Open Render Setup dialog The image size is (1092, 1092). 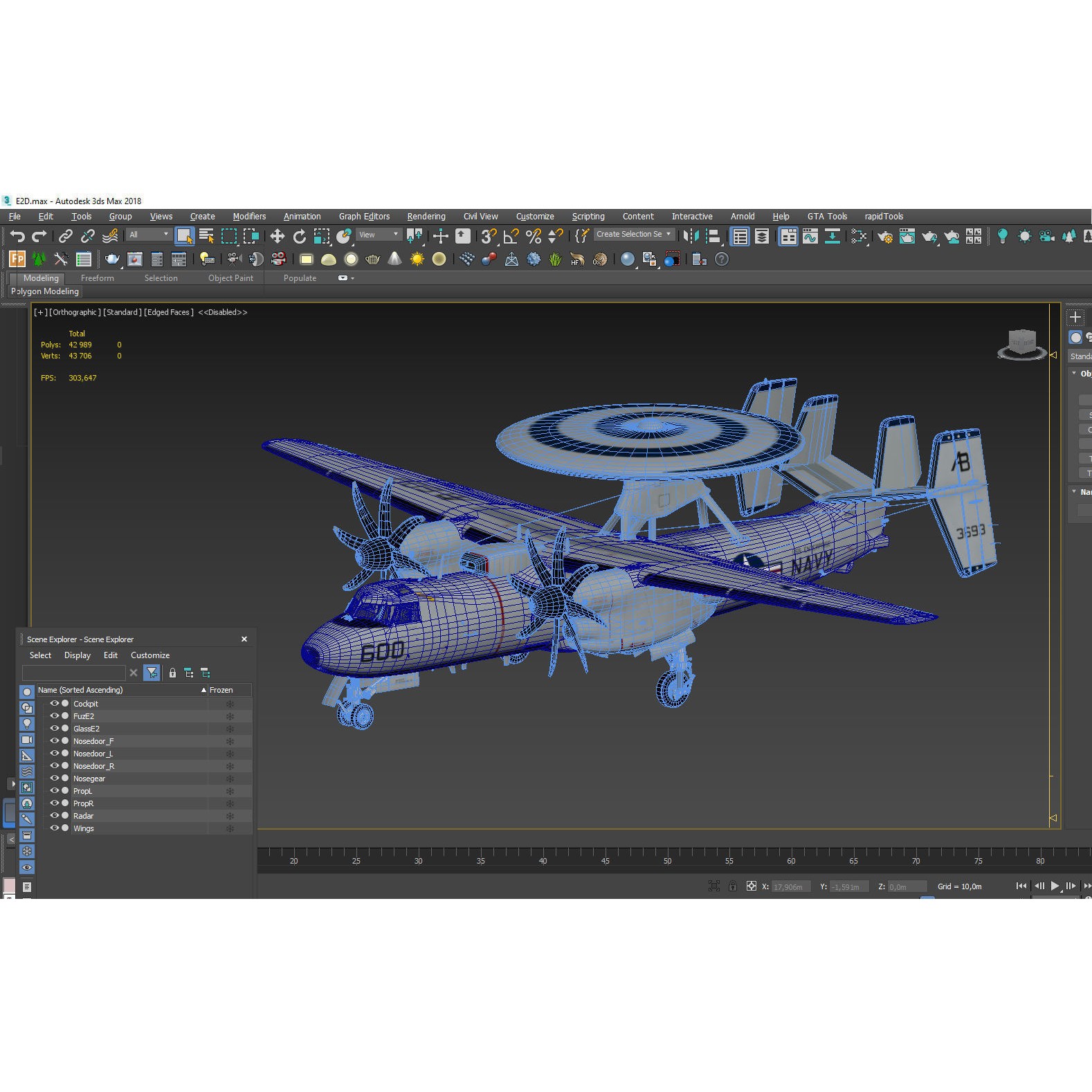tap(885, 237)
